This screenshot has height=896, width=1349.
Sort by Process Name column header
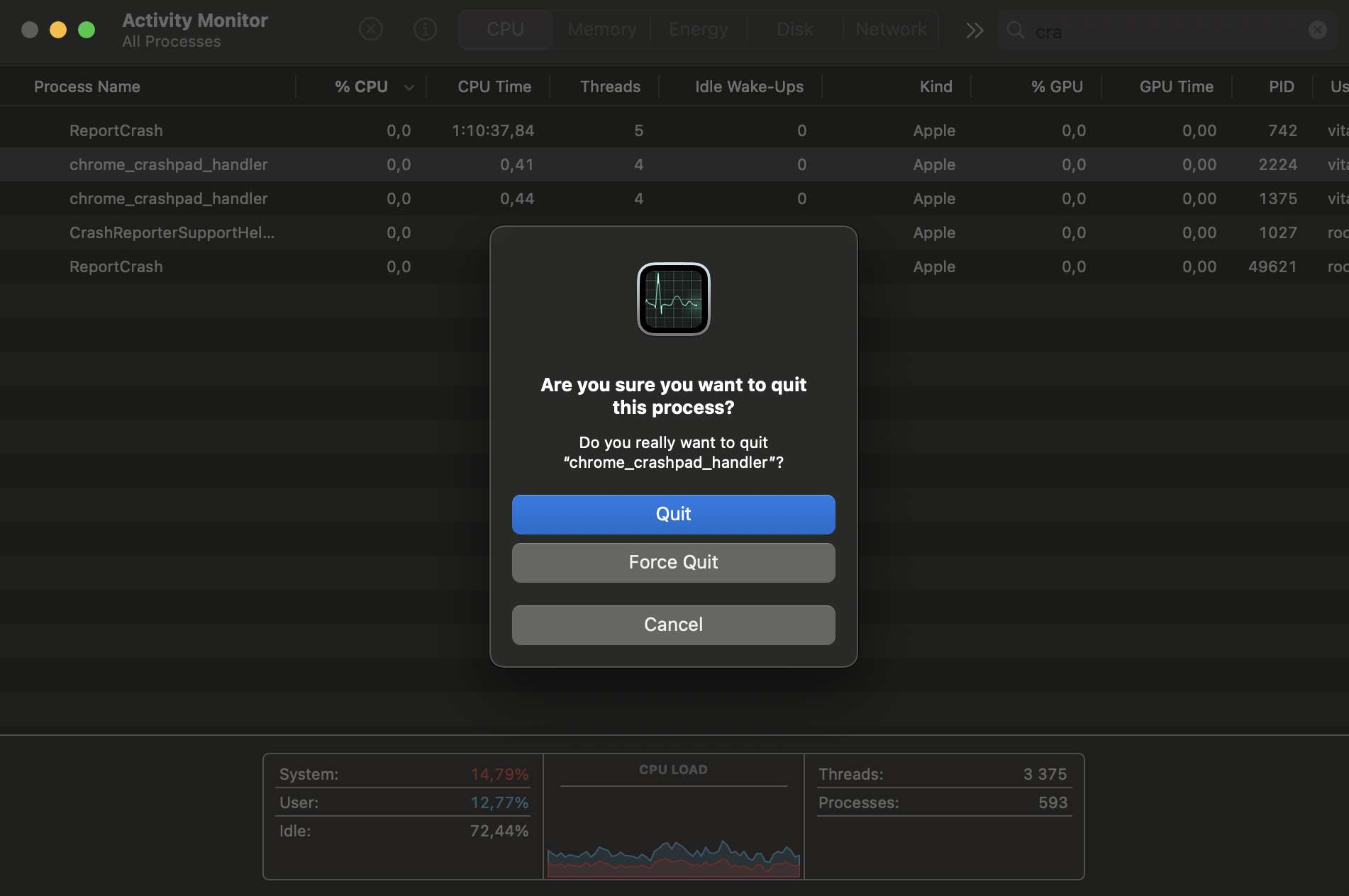click(87, 86)
